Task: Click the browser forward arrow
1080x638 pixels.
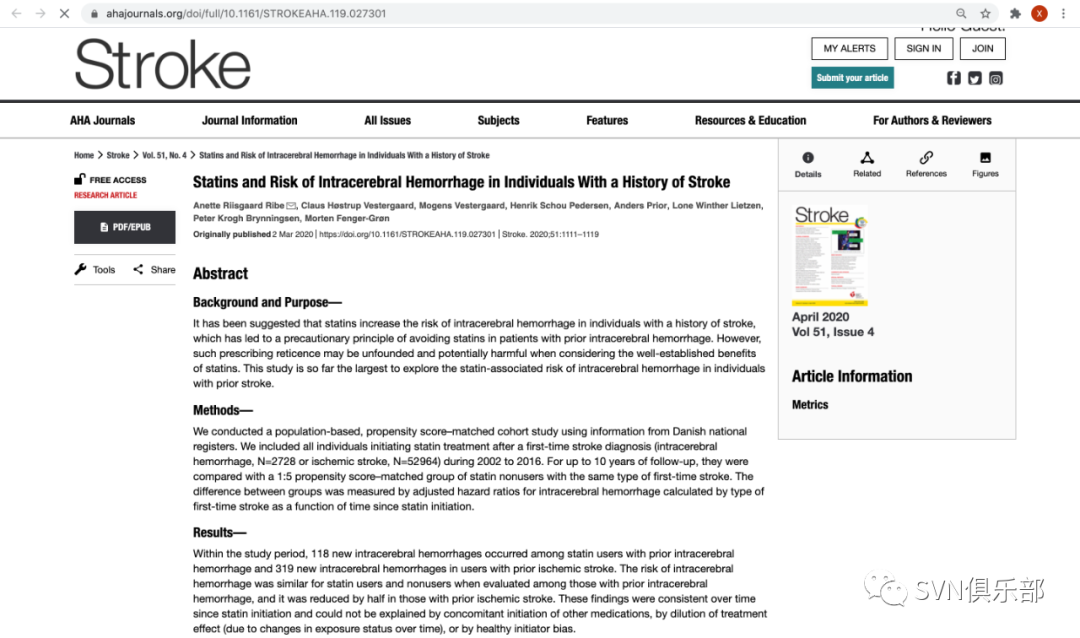Action: [41, 13]
